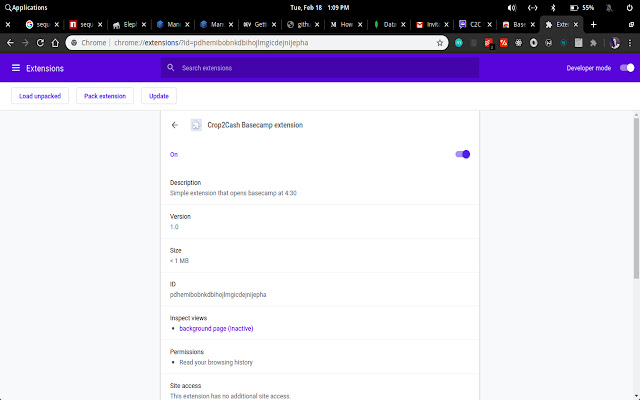Click the version value 1.0
640x400 pixels.
pyautogui.click(x=174, y=227)
